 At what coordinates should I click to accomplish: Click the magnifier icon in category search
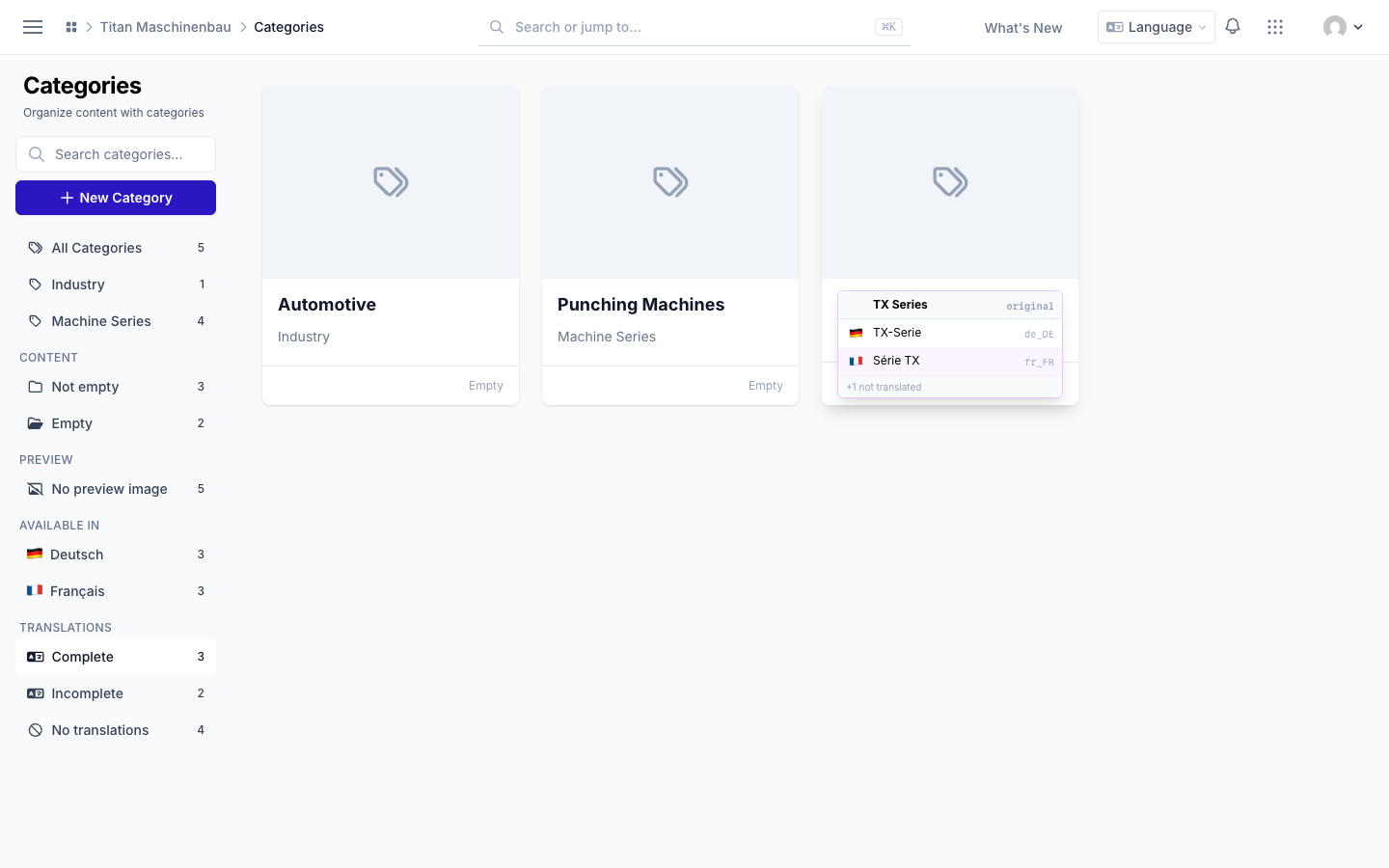pyautogui.click(x=37, y=154)
